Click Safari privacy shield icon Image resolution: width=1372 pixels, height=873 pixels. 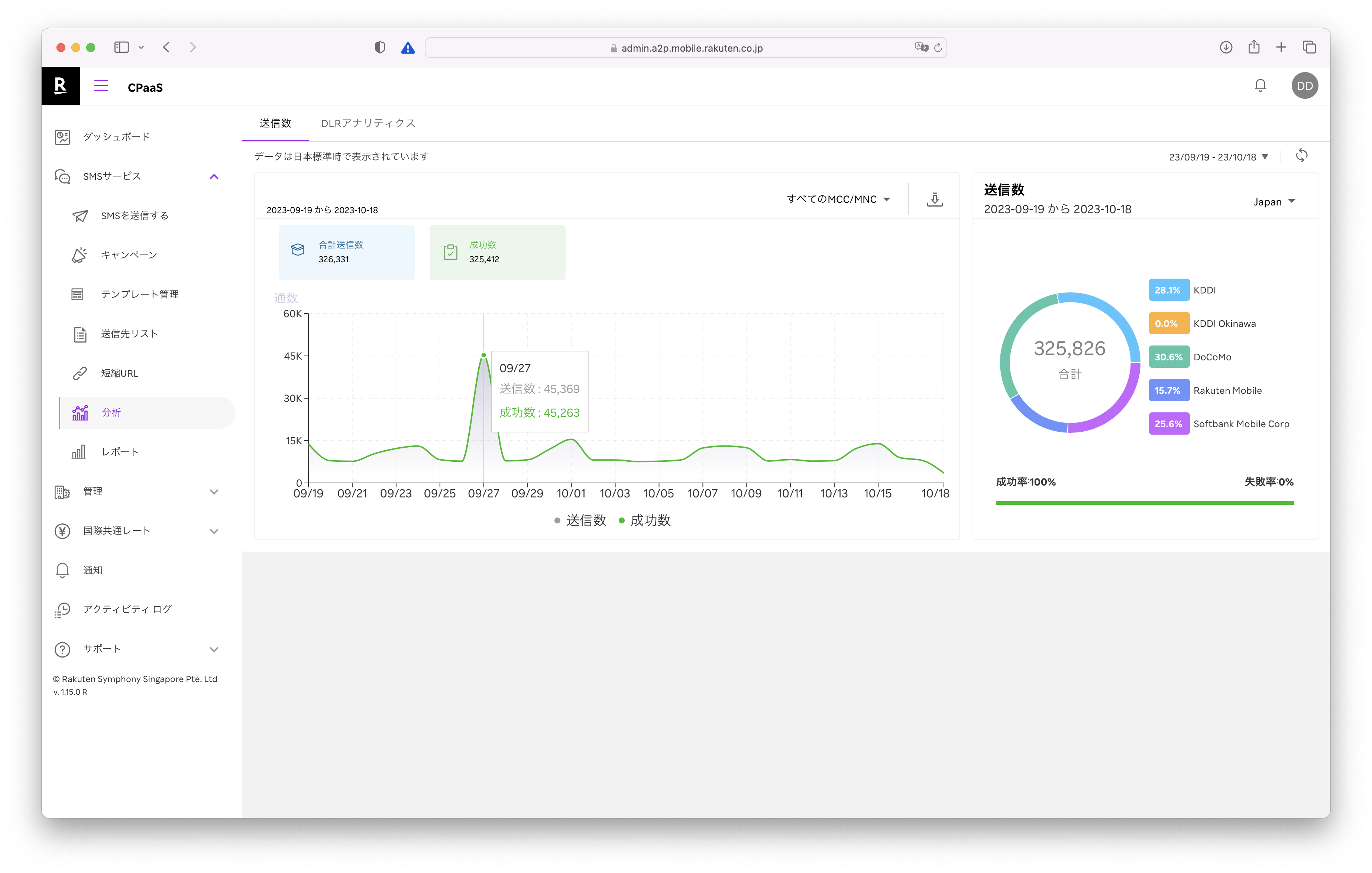click(380, 47)
